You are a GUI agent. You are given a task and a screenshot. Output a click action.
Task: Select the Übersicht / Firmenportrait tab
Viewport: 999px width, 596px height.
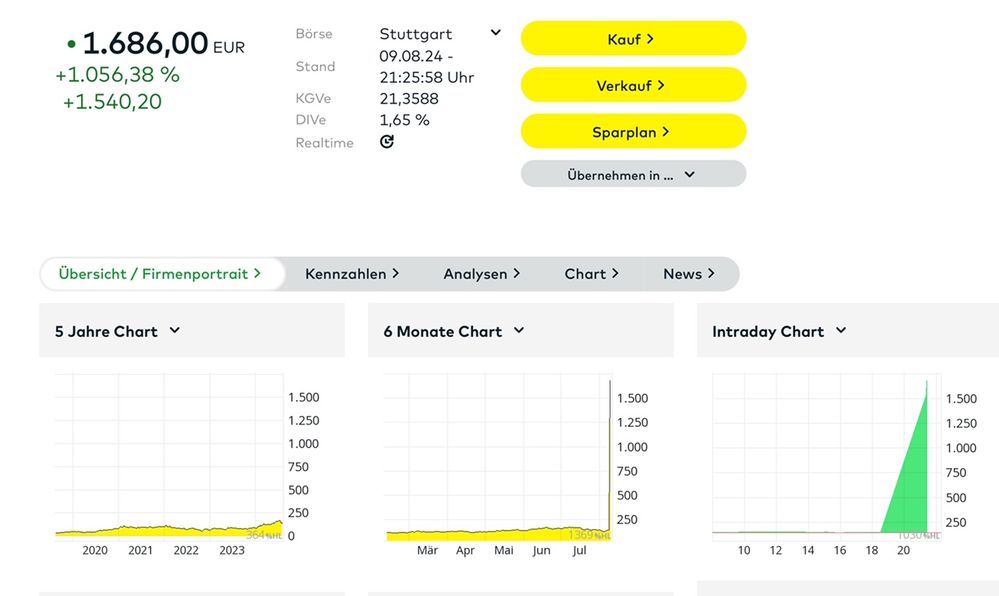coord(160,274)
